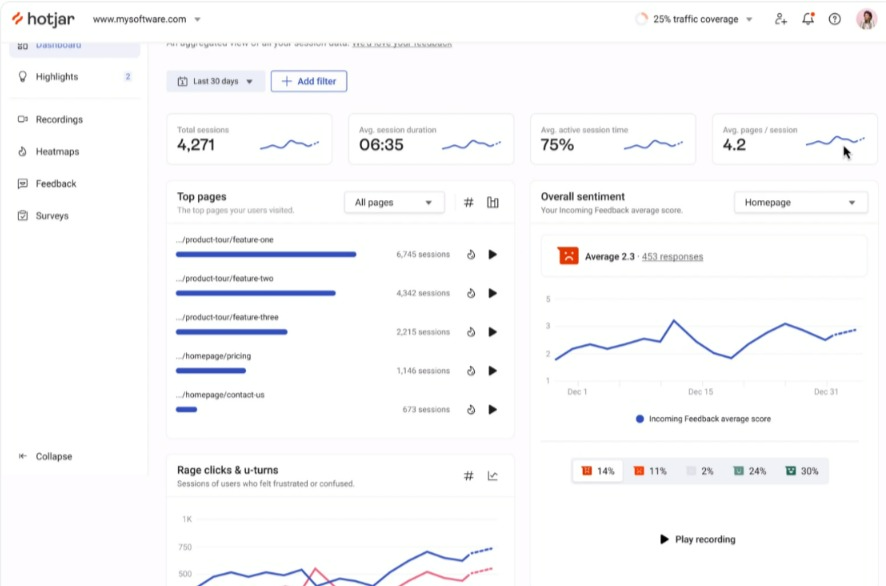
Task: Open the help question mark icon
Action: pyautogui.click(x=835, y=19)
